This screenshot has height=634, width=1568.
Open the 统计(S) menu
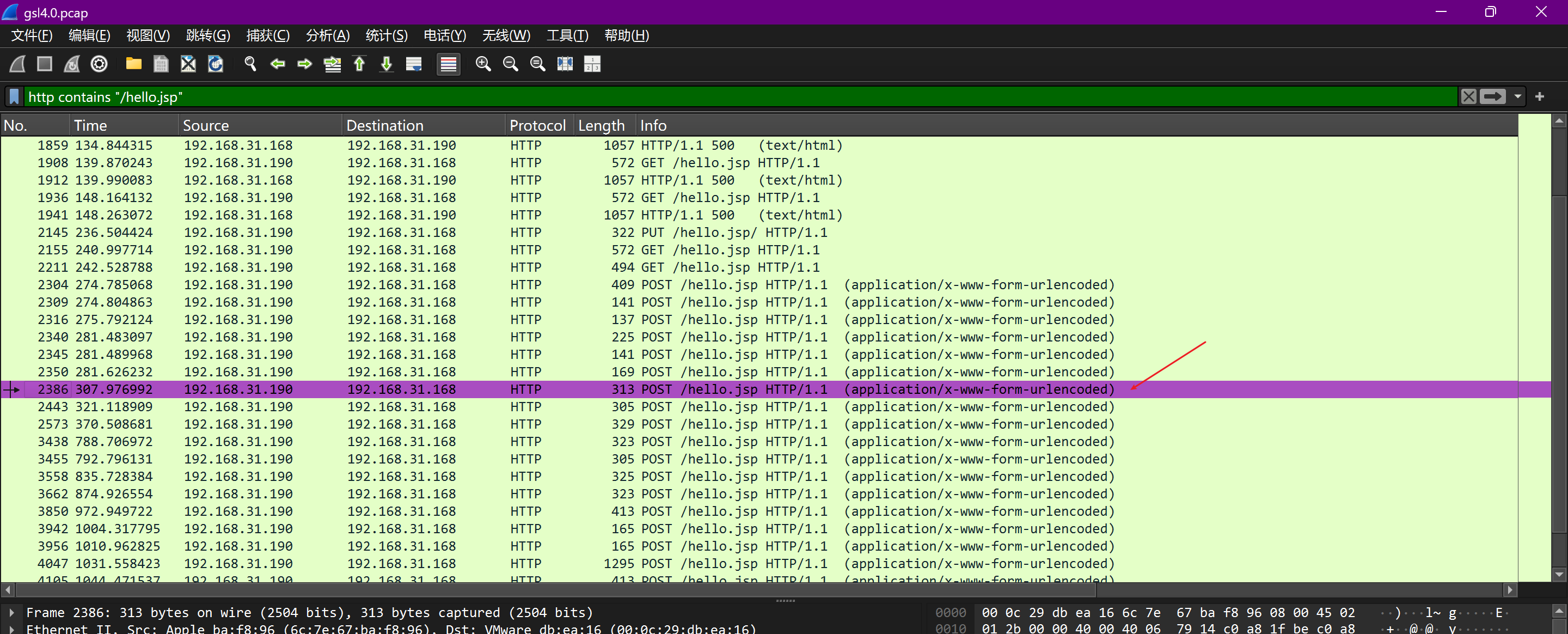coord(386,35)
